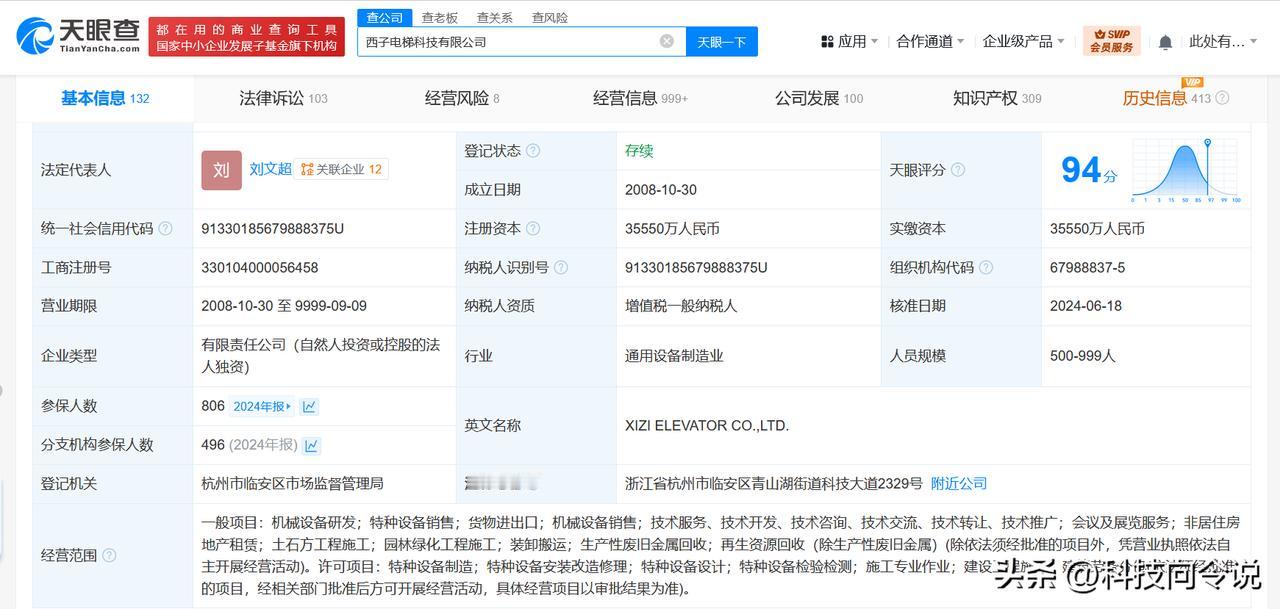Viewport: 1280px width, 609px height.
Task: Click help icon next to 纳税人识别号
Action: (561, 268)
